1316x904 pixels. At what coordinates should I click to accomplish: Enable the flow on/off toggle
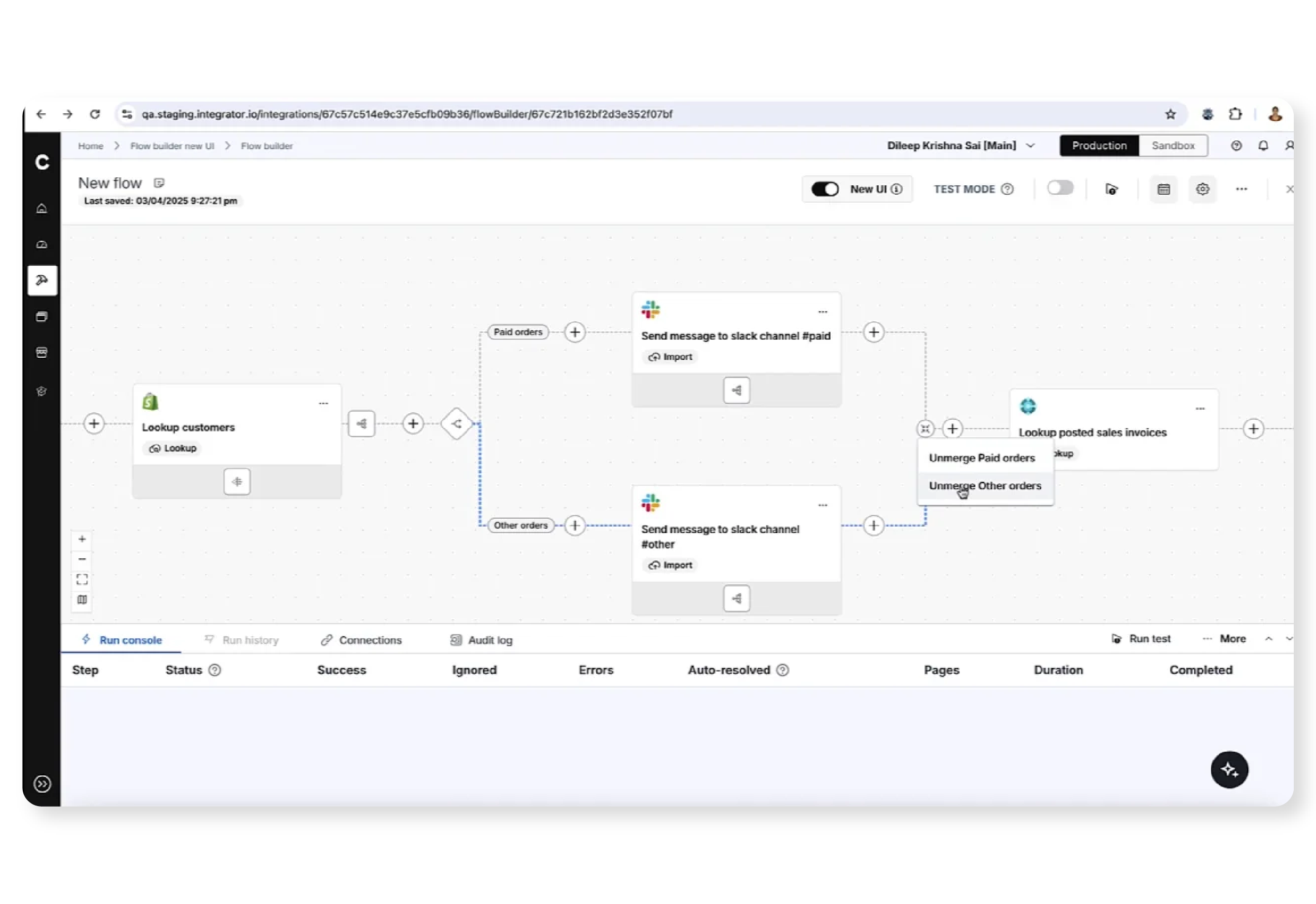click(x=1060, y=188)
